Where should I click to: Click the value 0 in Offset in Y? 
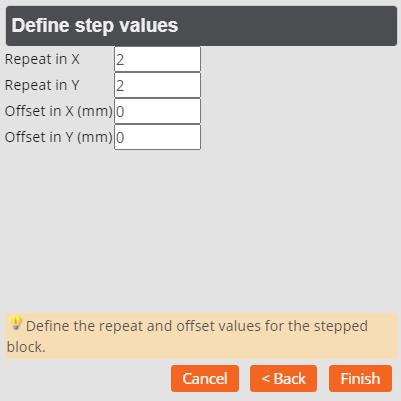(120, 138)
